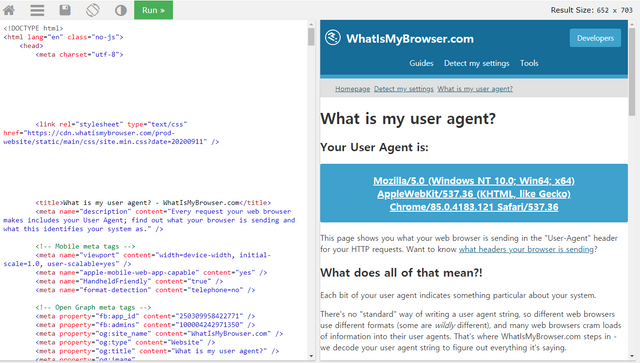Follow Detect my settings breadcrumb link
This screenshot has width=640, height=363.
(x=404, y=89)
